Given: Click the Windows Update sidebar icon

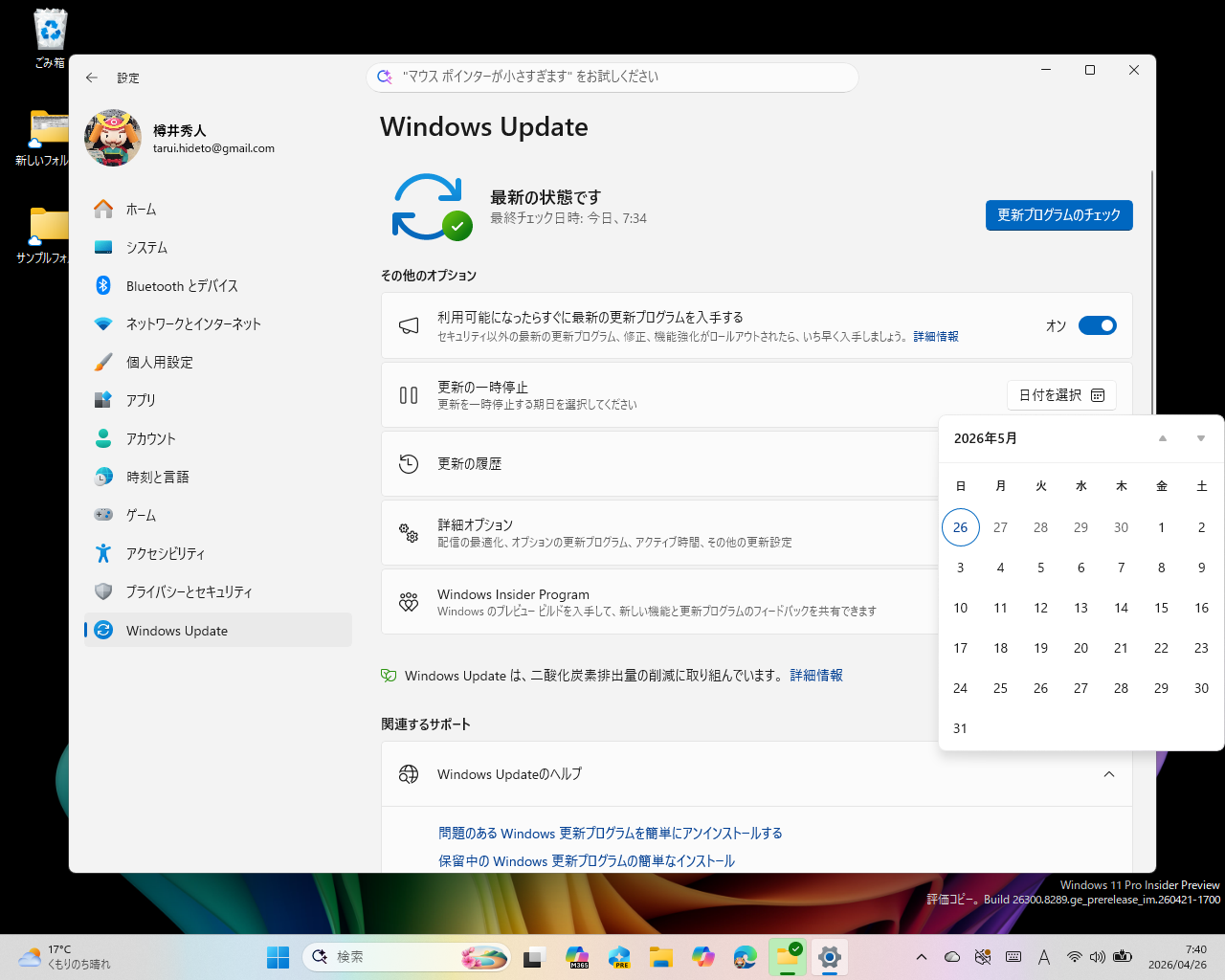Looking at the screenshot, I should (104, 630).
